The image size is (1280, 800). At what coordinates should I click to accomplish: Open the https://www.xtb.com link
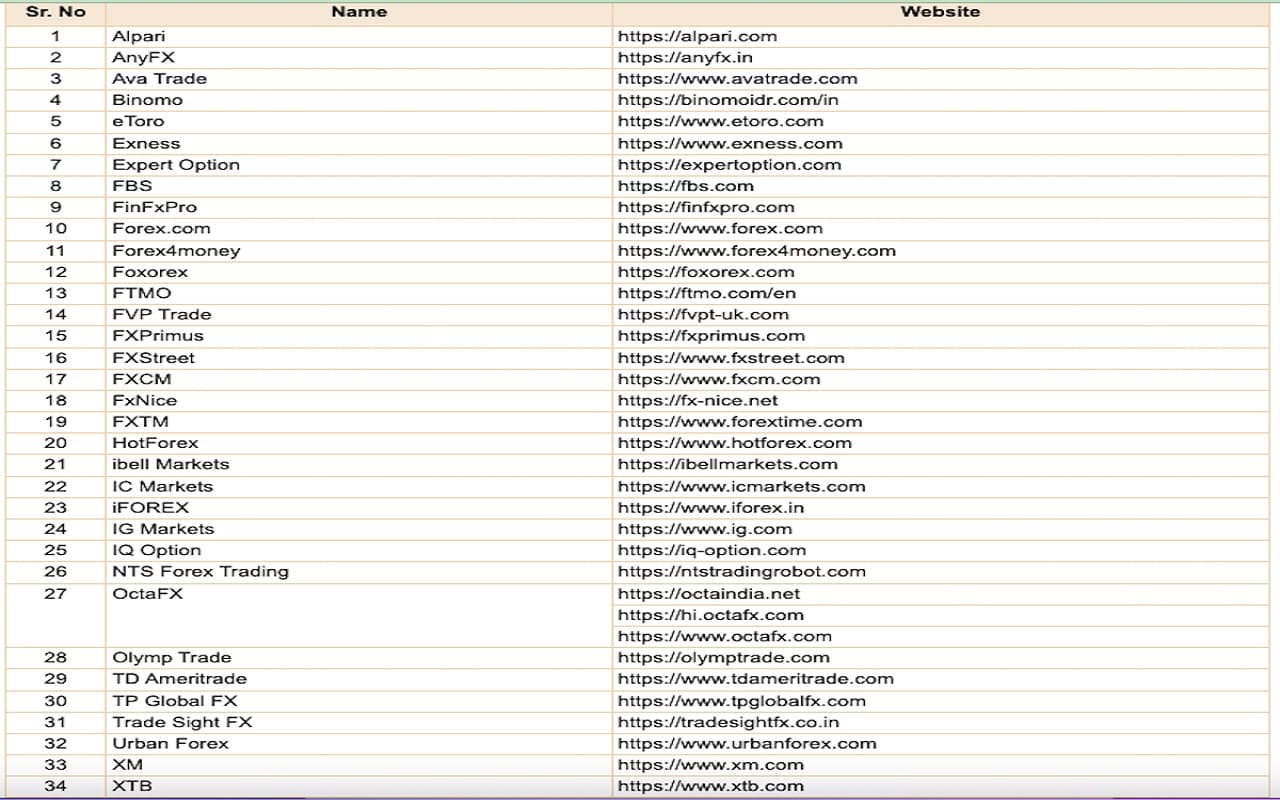click(710, 786)
